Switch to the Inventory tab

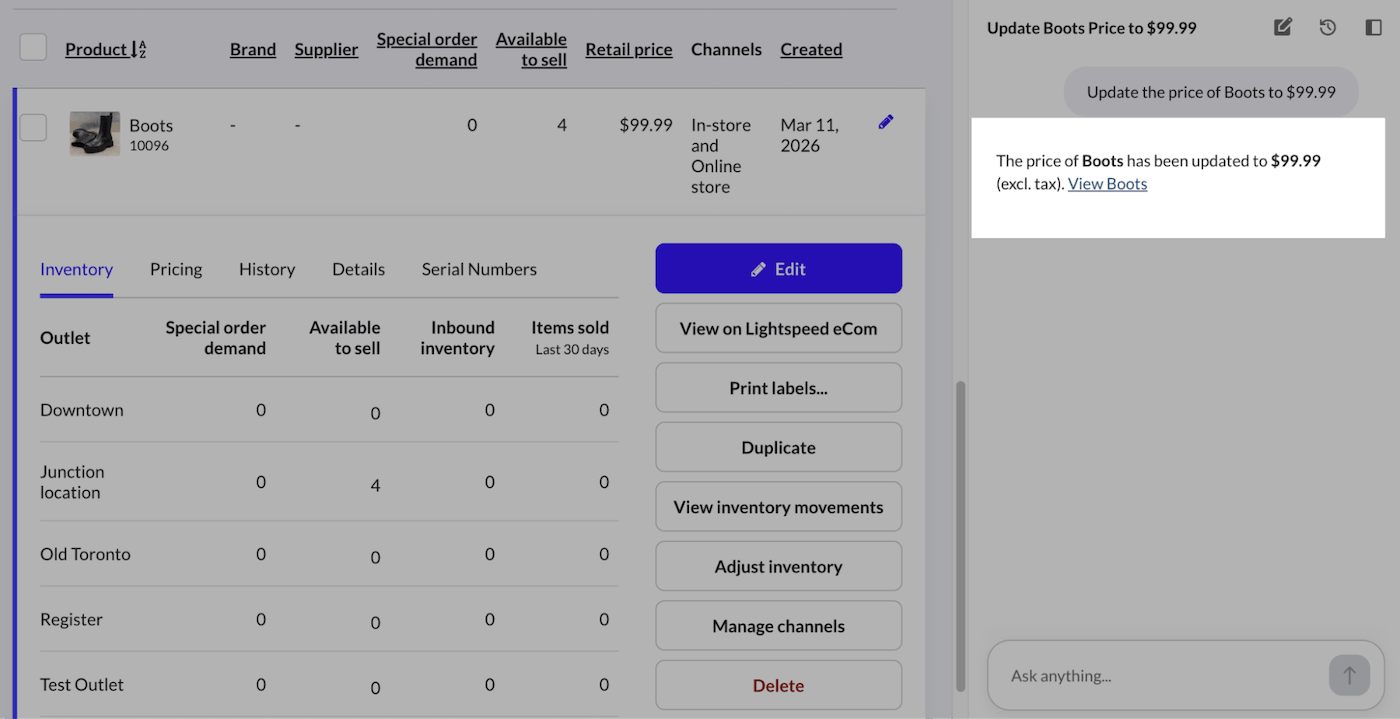click(x=76, y=269)
